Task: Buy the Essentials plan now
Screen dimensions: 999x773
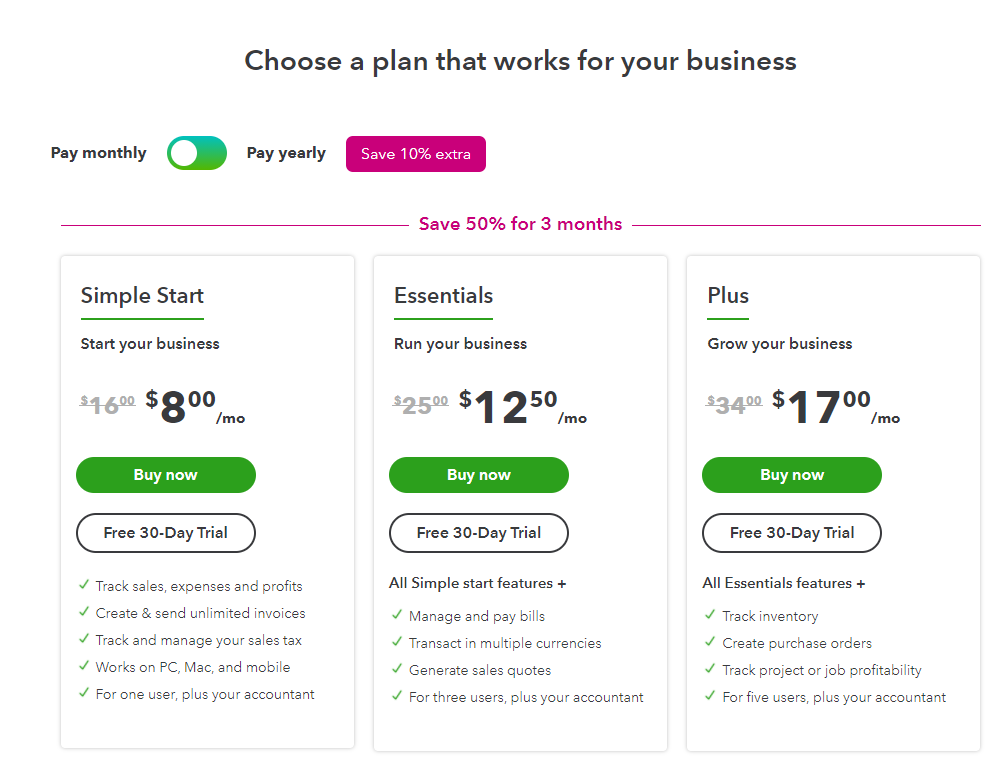Action: [x=479, y=475]
